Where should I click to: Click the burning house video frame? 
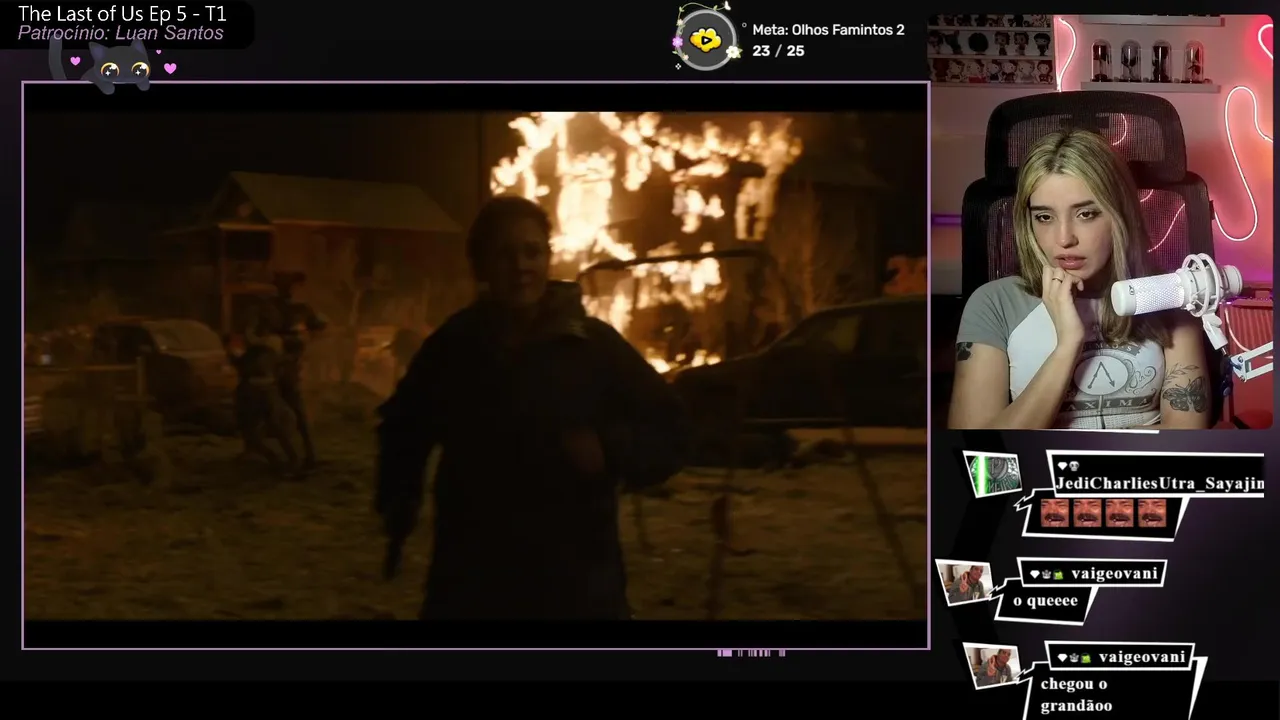[x=476, y=365]
